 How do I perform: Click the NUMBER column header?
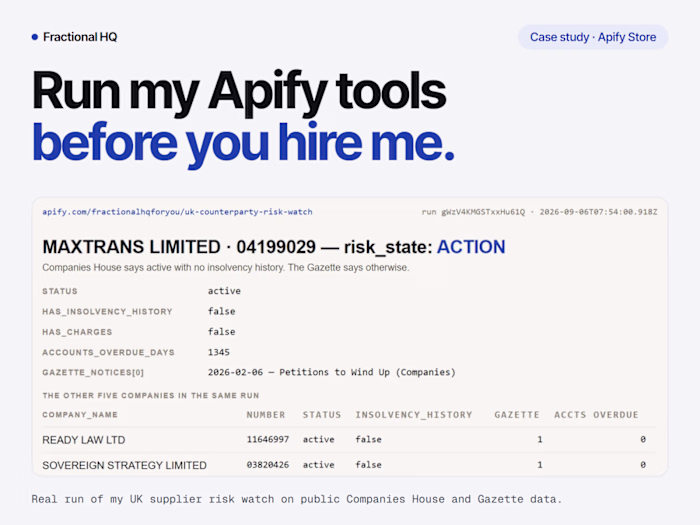click(266, 415)
